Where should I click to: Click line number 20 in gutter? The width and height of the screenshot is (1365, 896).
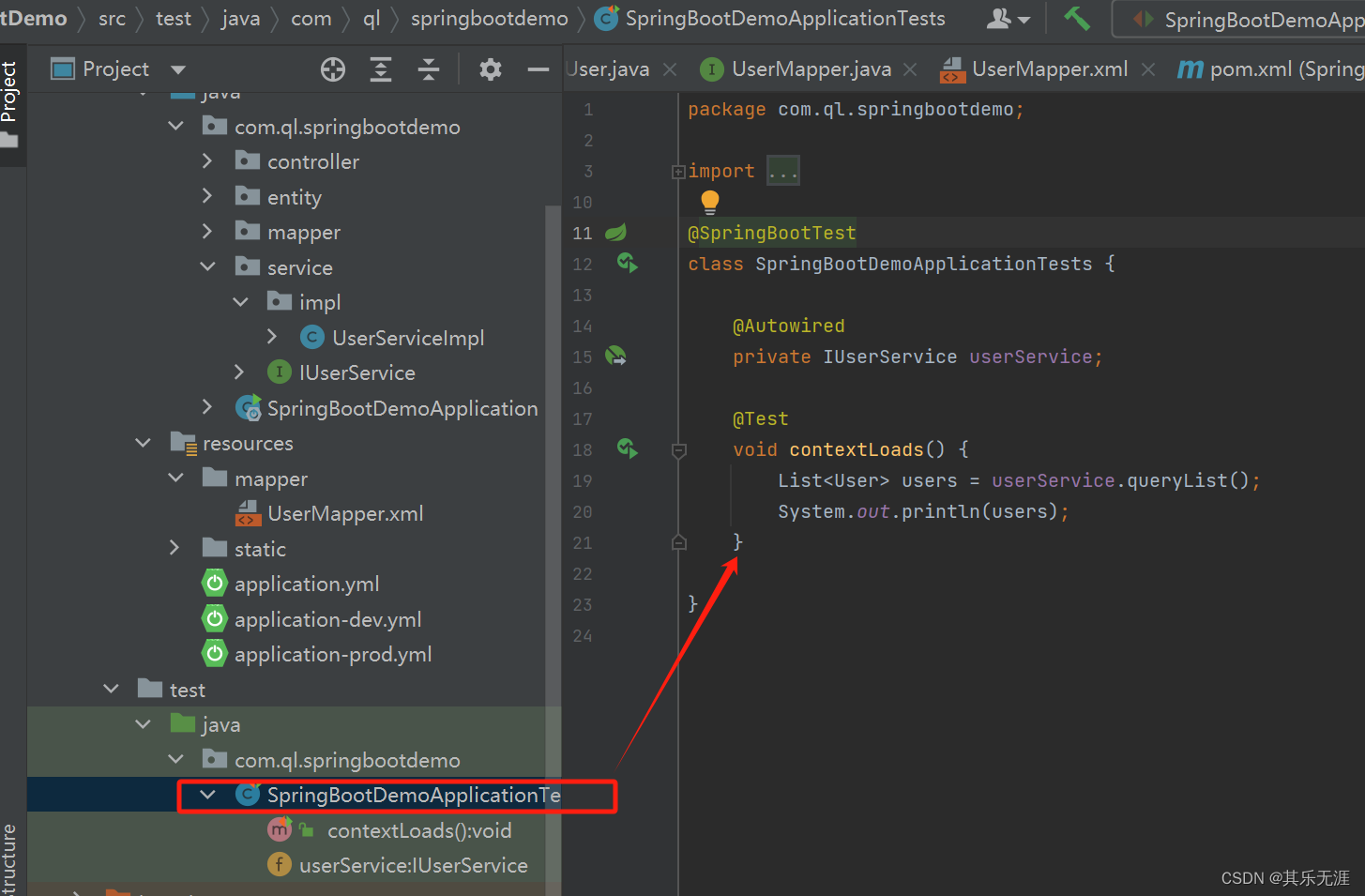(x=583, y=512)
